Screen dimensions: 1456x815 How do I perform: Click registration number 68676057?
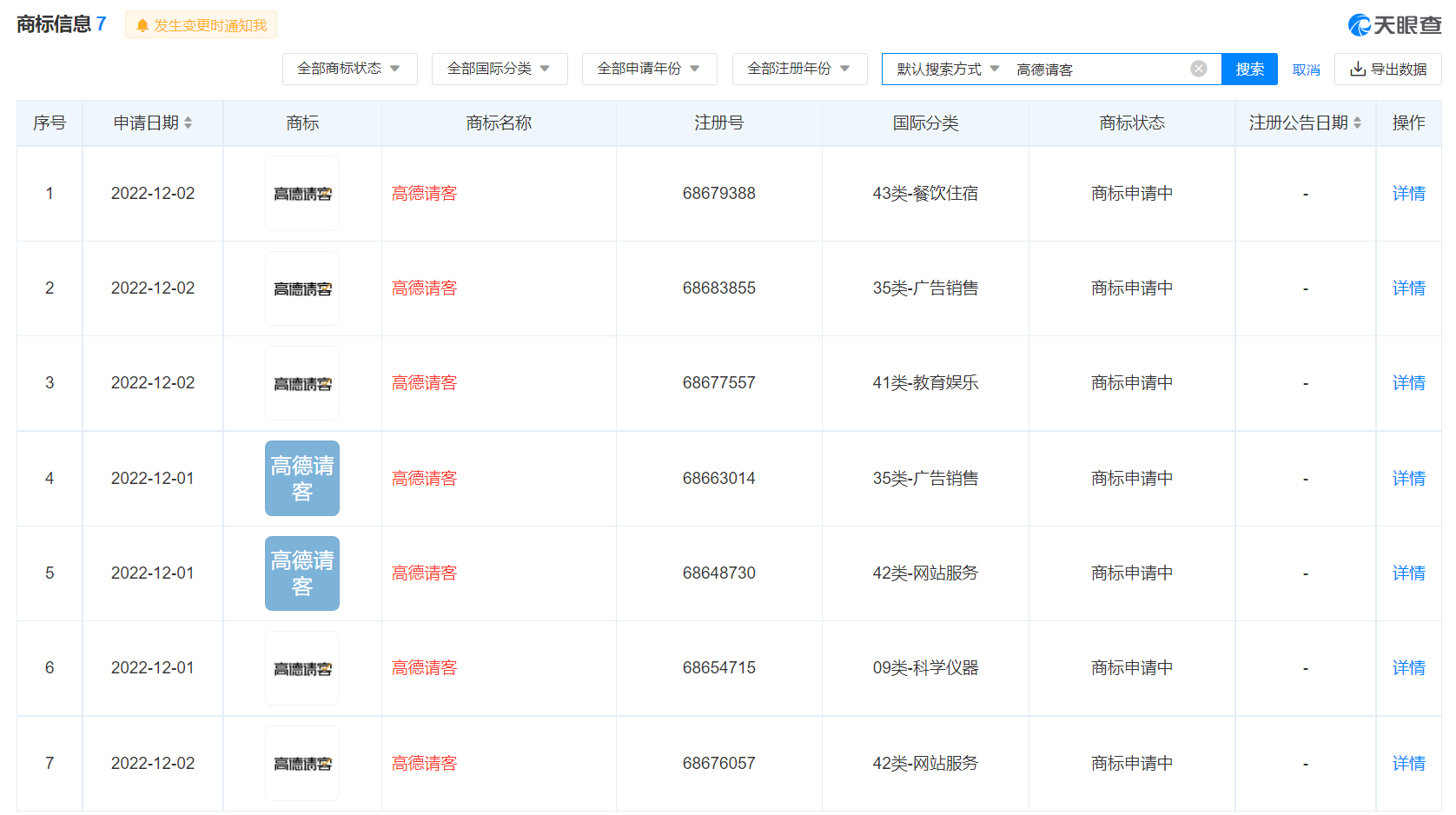[x=718, y=764]
